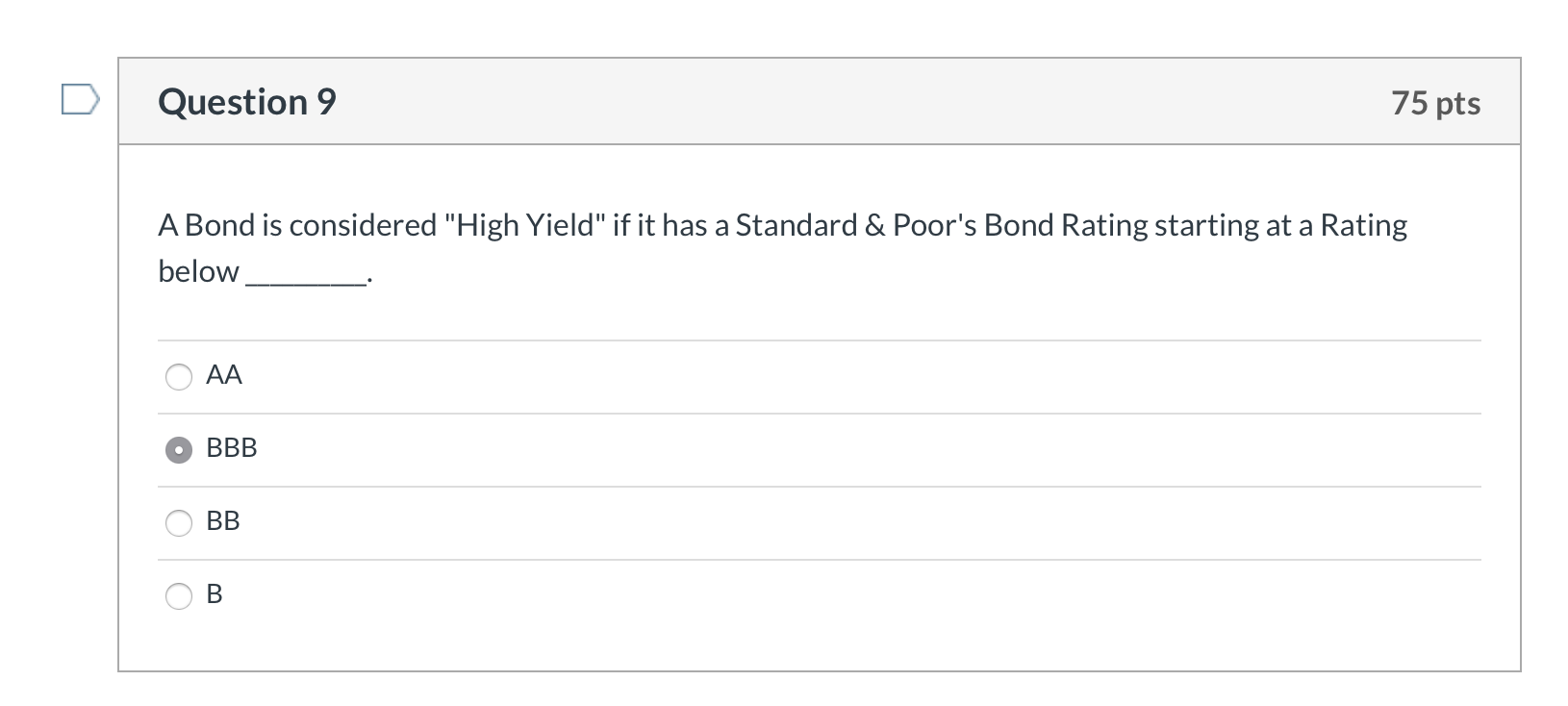Click the 75 pts label

[1436, 103]
